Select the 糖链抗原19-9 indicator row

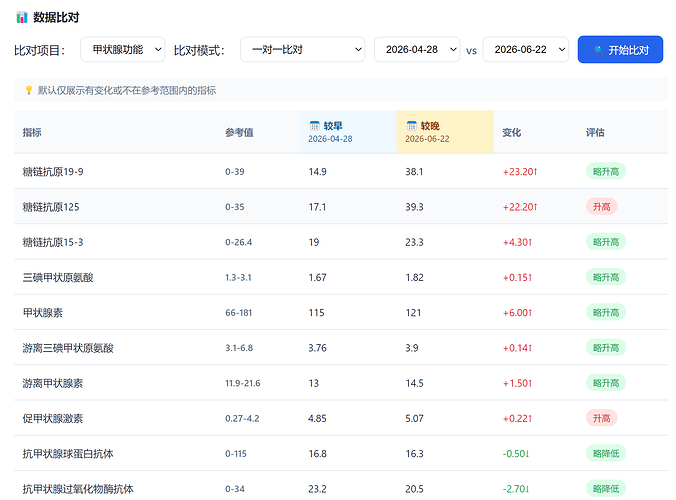point(341,172)
